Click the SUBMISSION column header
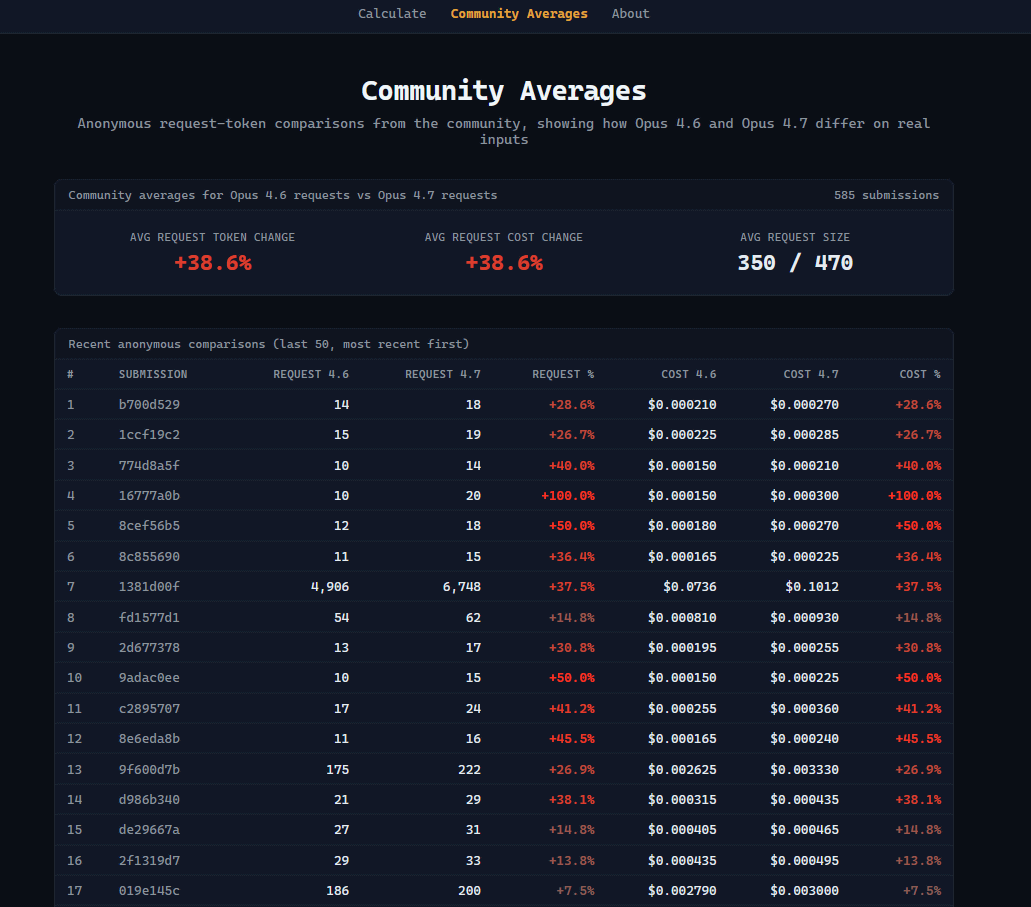The height and width of the screenshot is (907, 1031). pos(153,374)
